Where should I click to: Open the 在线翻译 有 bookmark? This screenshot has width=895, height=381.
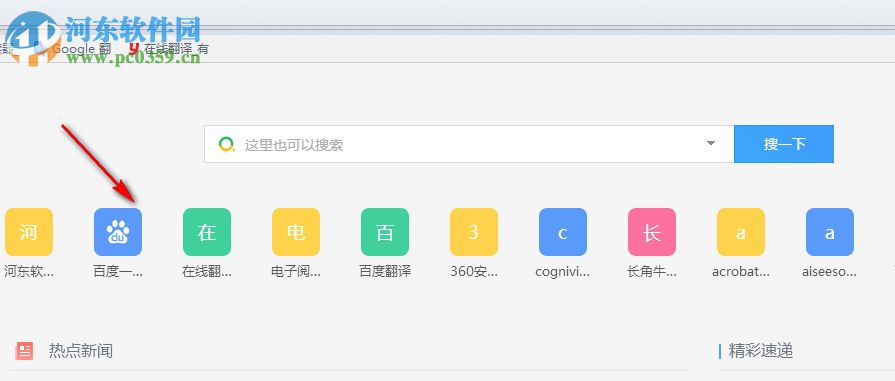tap(170, 49)
